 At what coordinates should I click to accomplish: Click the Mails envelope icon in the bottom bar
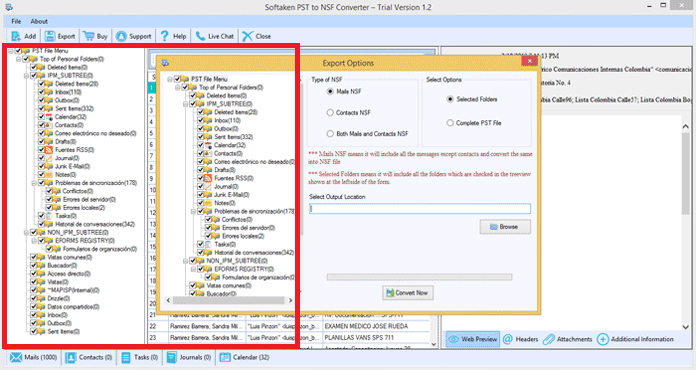pos(16,357)
